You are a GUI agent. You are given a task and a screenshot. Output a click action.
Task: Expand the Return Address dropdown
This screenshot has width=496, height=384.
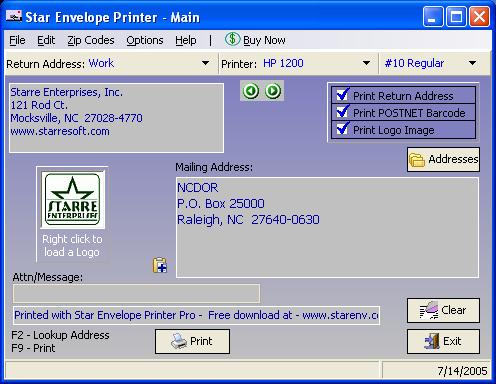206,63
